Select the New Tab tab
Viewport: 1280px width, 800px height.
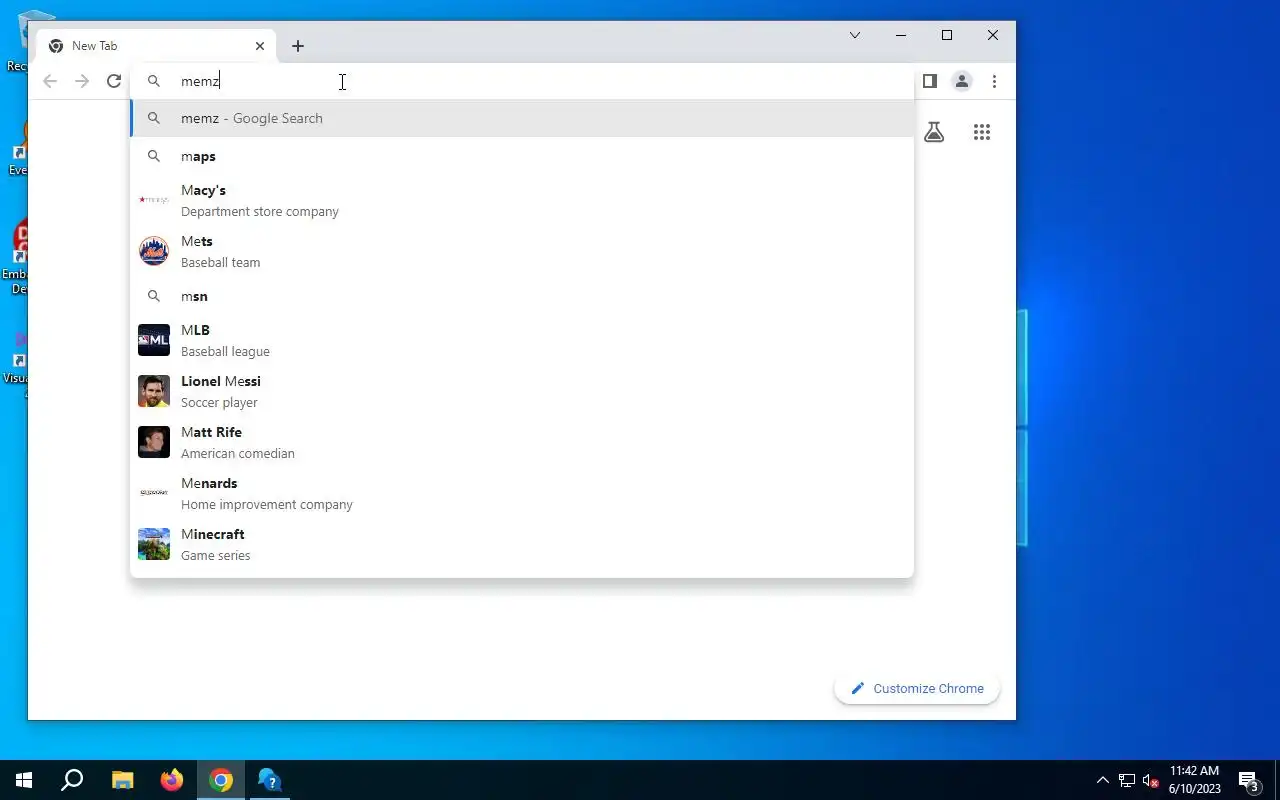158,46
